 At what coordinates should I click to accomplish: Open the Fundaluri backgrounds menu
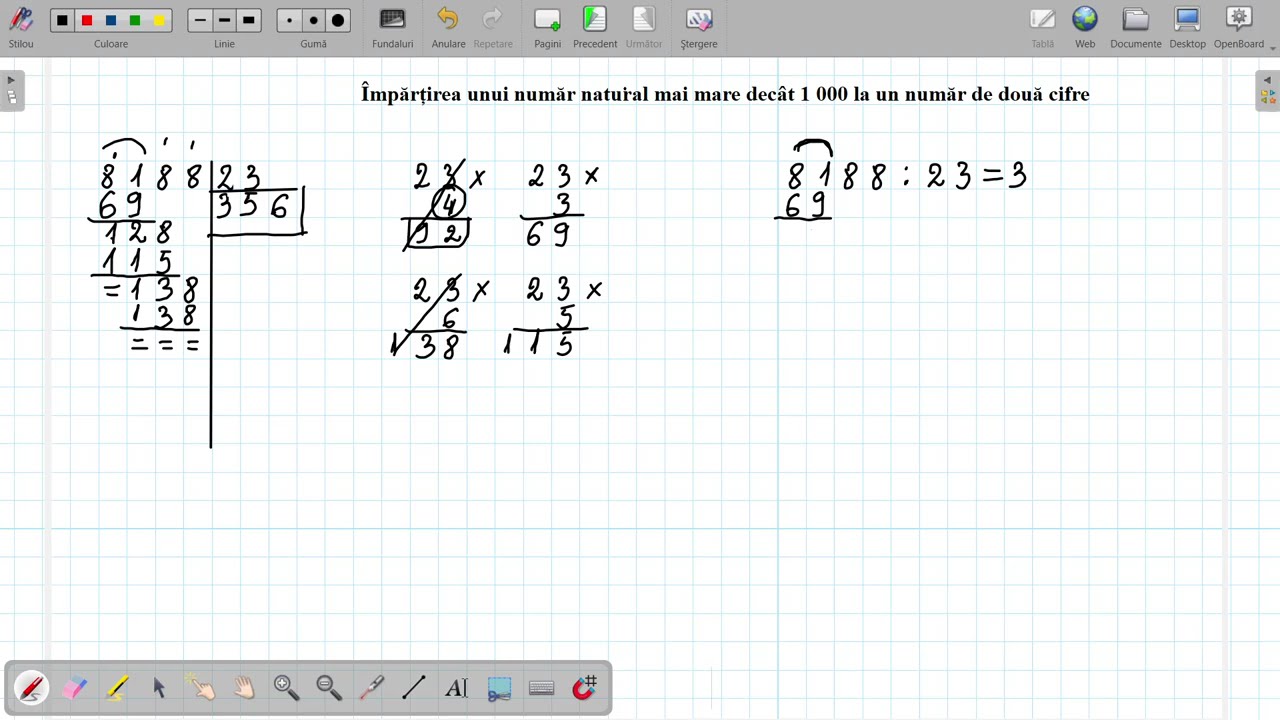click(x=392, y=27)
